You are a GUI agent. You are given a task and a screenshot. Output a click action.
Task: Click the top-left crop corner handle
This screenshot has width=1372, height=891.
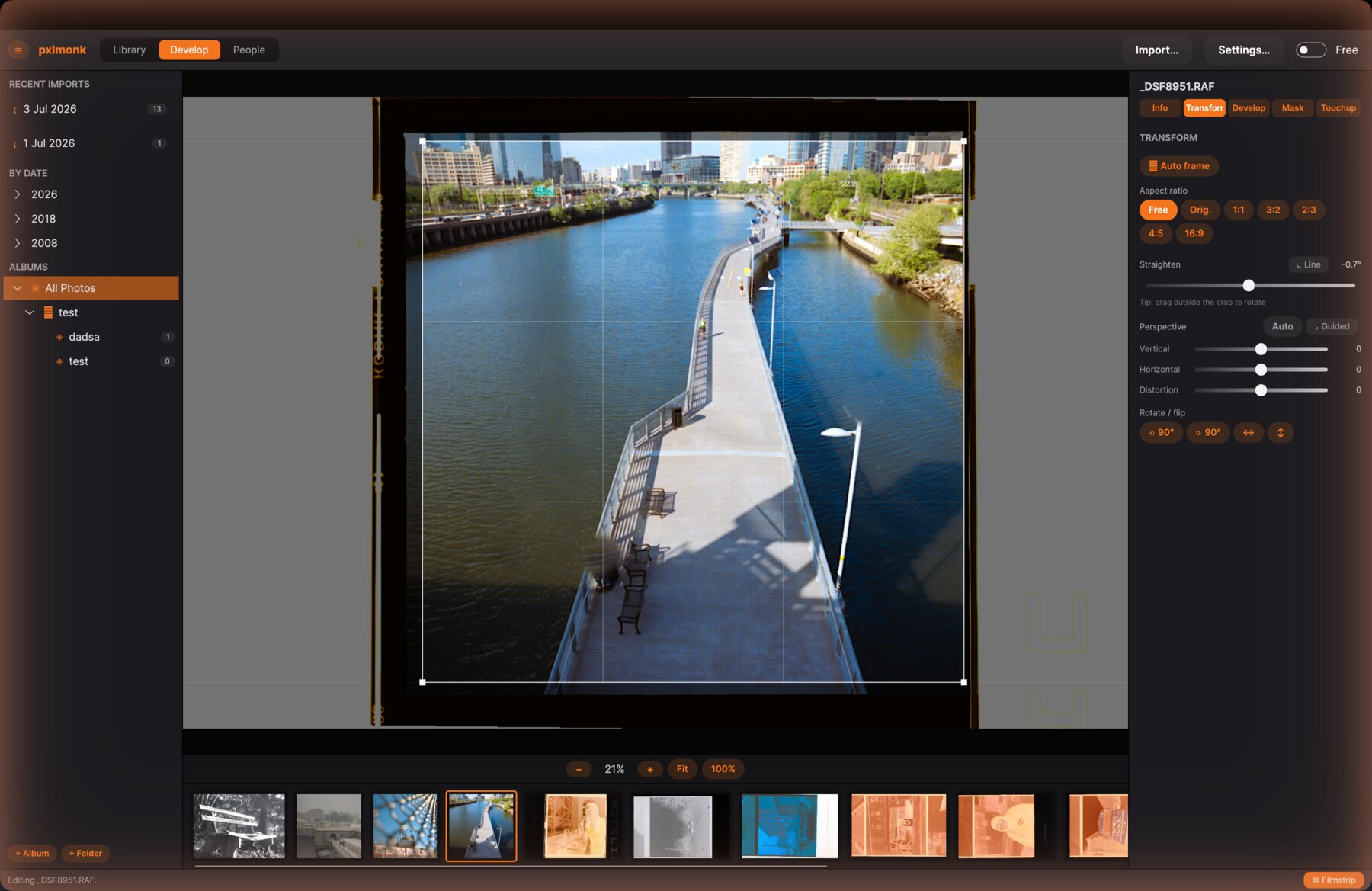tap(423, 141)
